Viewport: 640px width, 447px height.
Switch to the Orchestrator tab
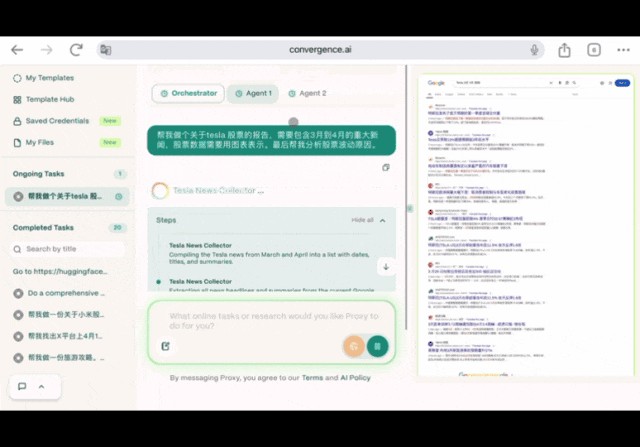pyautogui.click(x=188, y=93)
